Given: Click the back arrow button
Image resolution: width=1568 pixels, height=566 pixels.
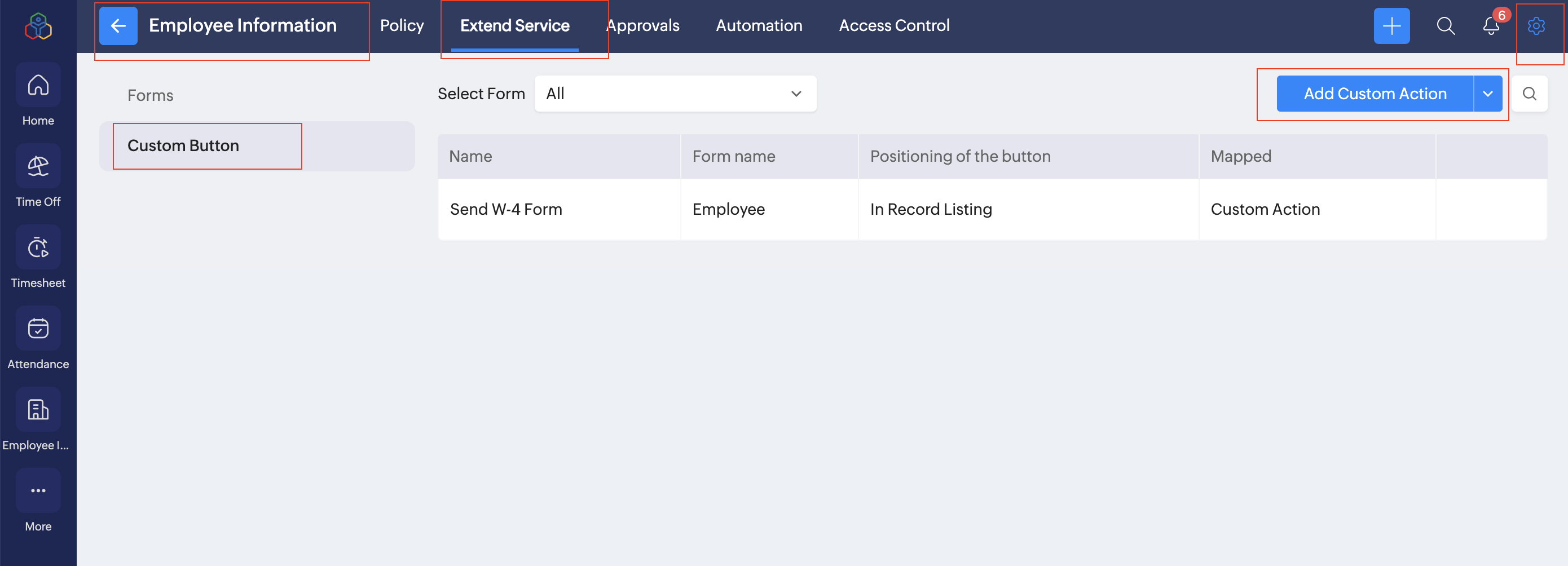Looking at the screenshot, I should (118, 25).
